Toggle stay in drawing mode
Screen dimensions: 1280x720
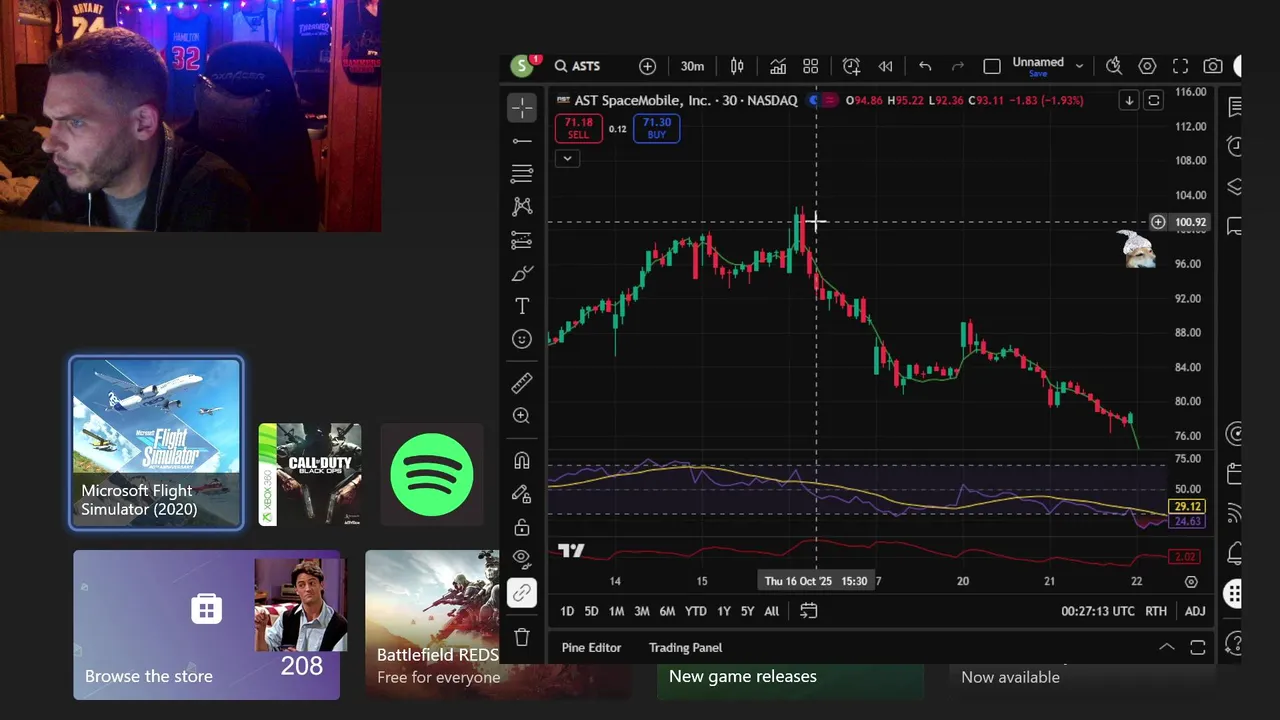pyautogui.click(x=521, y=493)
